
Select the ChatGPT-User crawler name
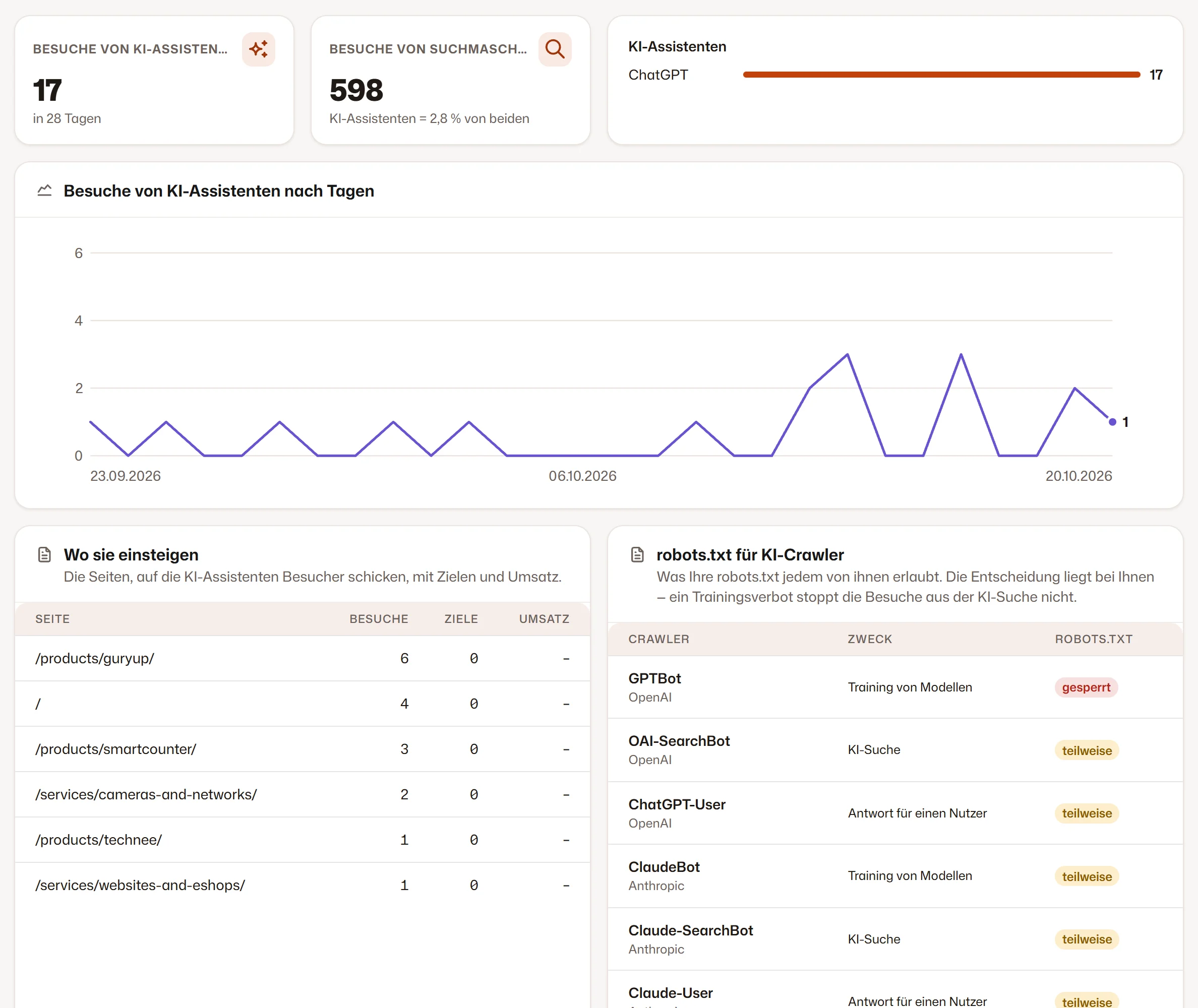point(677,804)
